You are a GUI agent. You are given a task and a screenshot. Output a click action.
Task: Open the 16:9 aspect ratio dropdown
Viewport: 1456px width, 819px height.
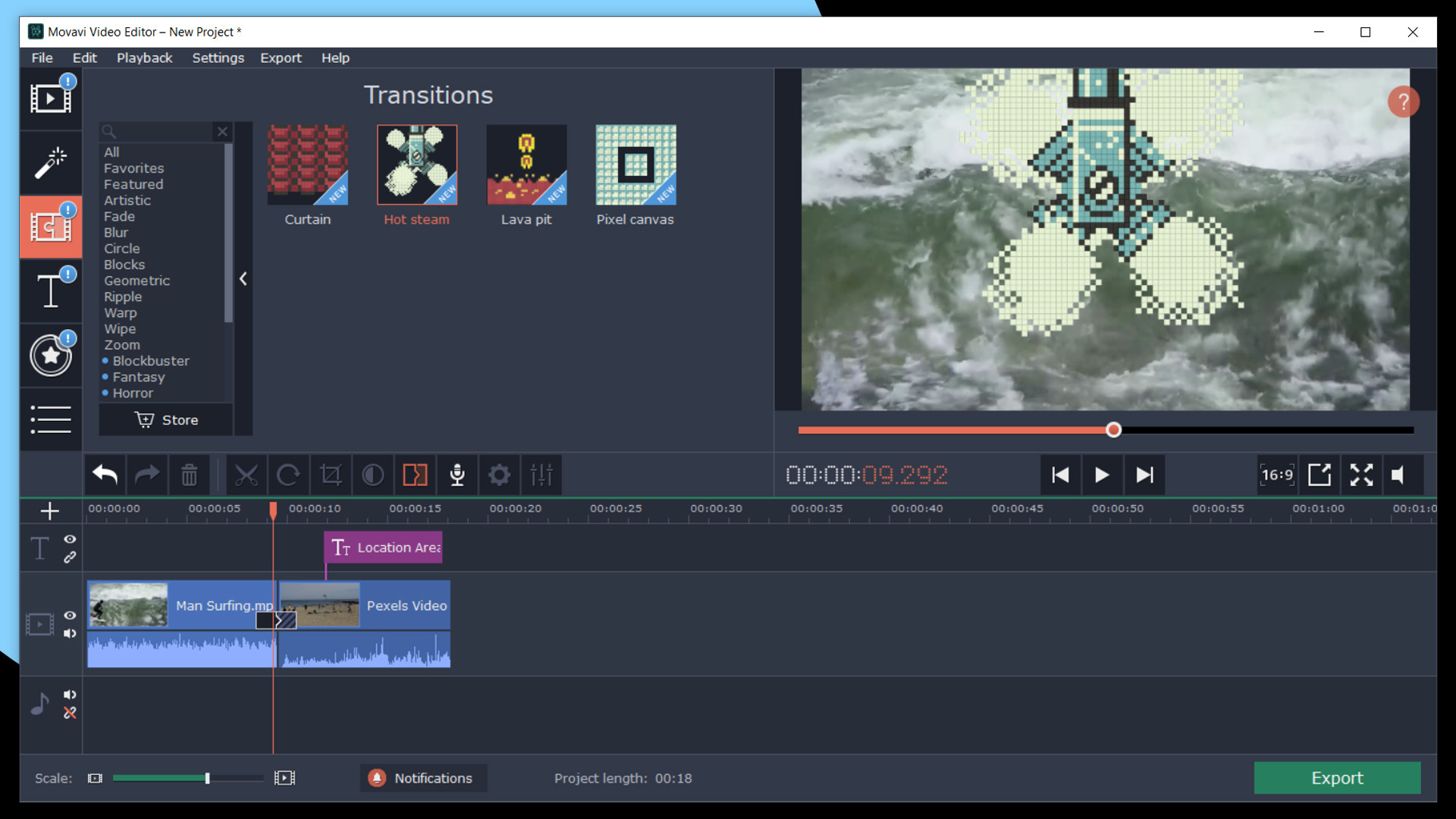[x=1277, y=475]
